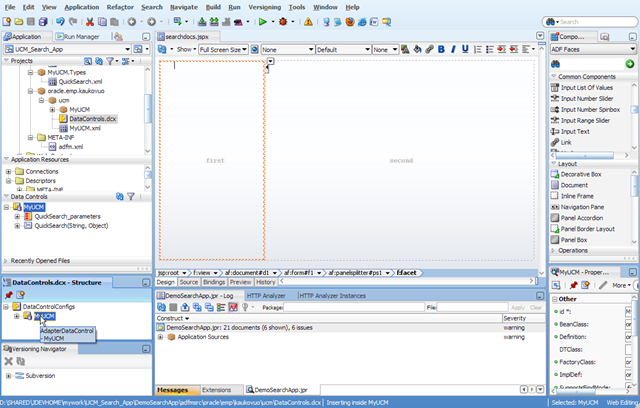Click the Data Controls filter funnel icon
Screen dimensions: 640x408
[131, 197]
